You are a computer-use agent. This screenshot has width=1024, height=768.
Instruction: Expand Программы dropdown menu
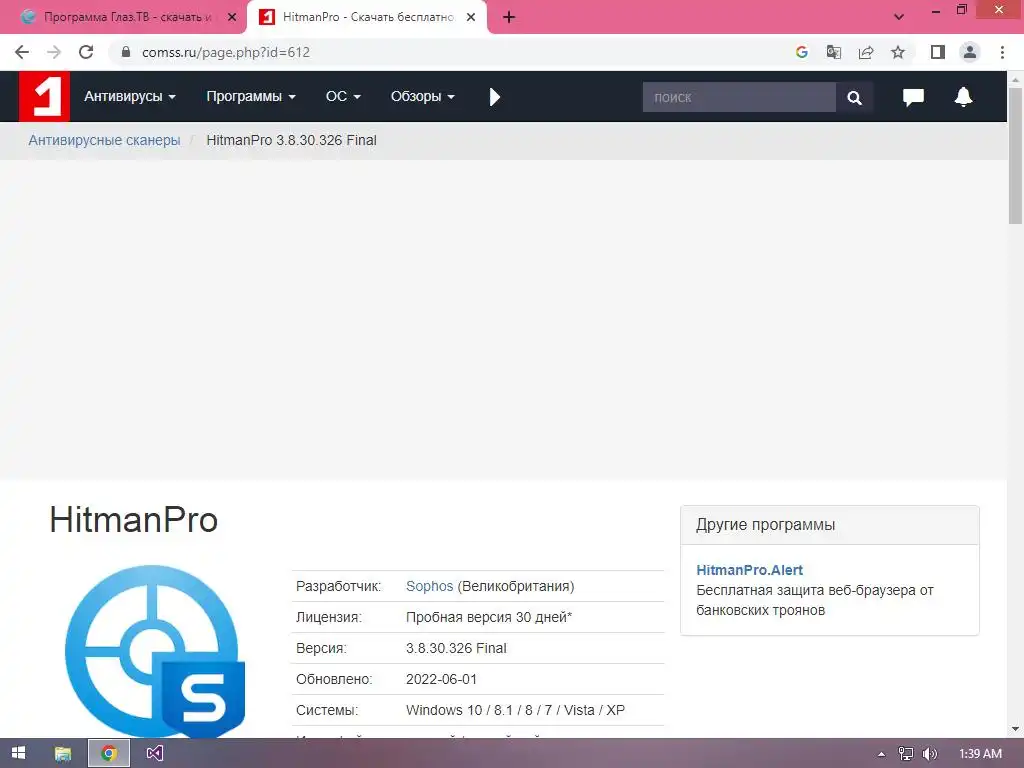coord(251,97)
